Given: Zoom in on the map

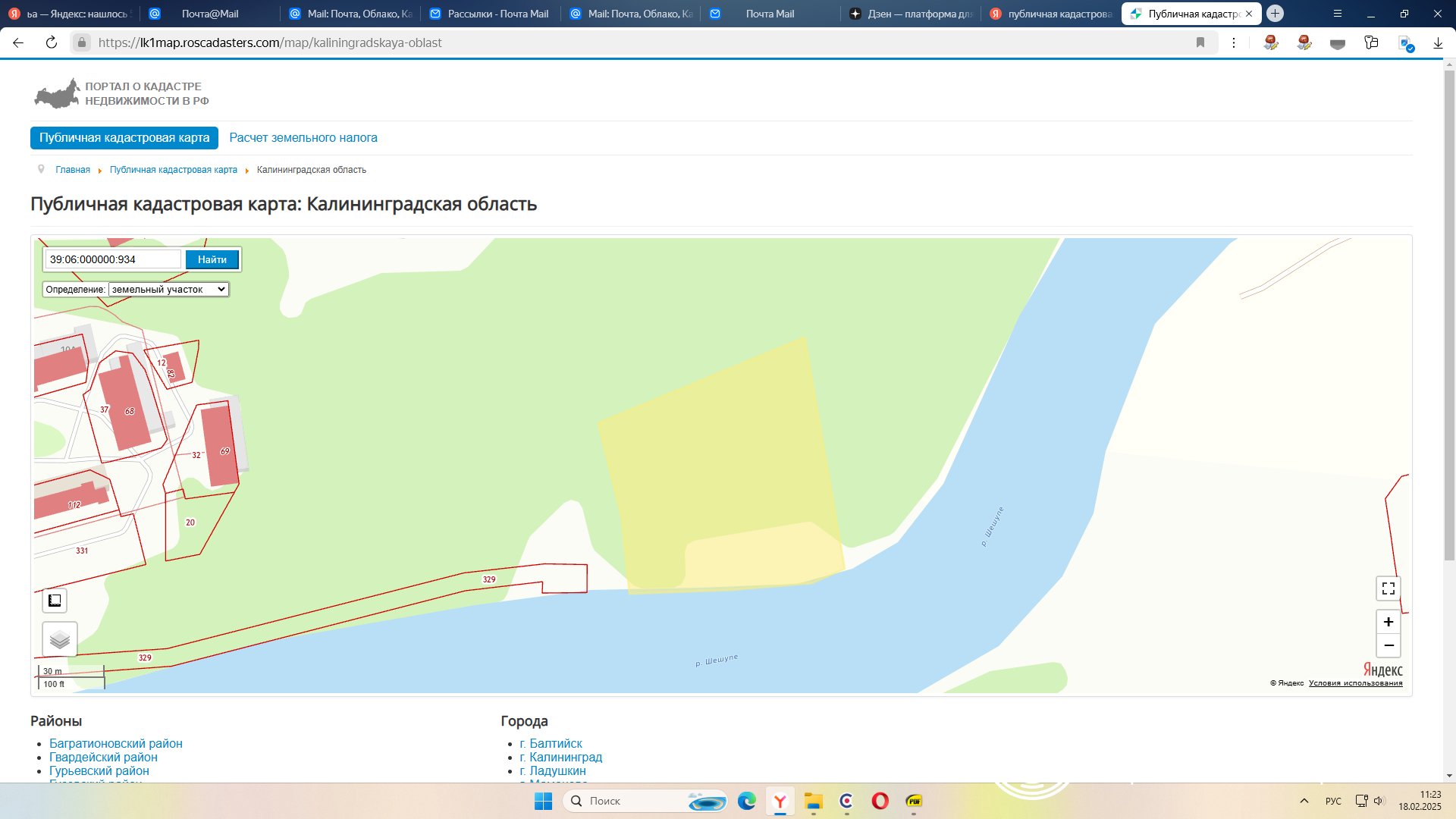Looking at the screenshot, I should click(x=1388, y=622).
